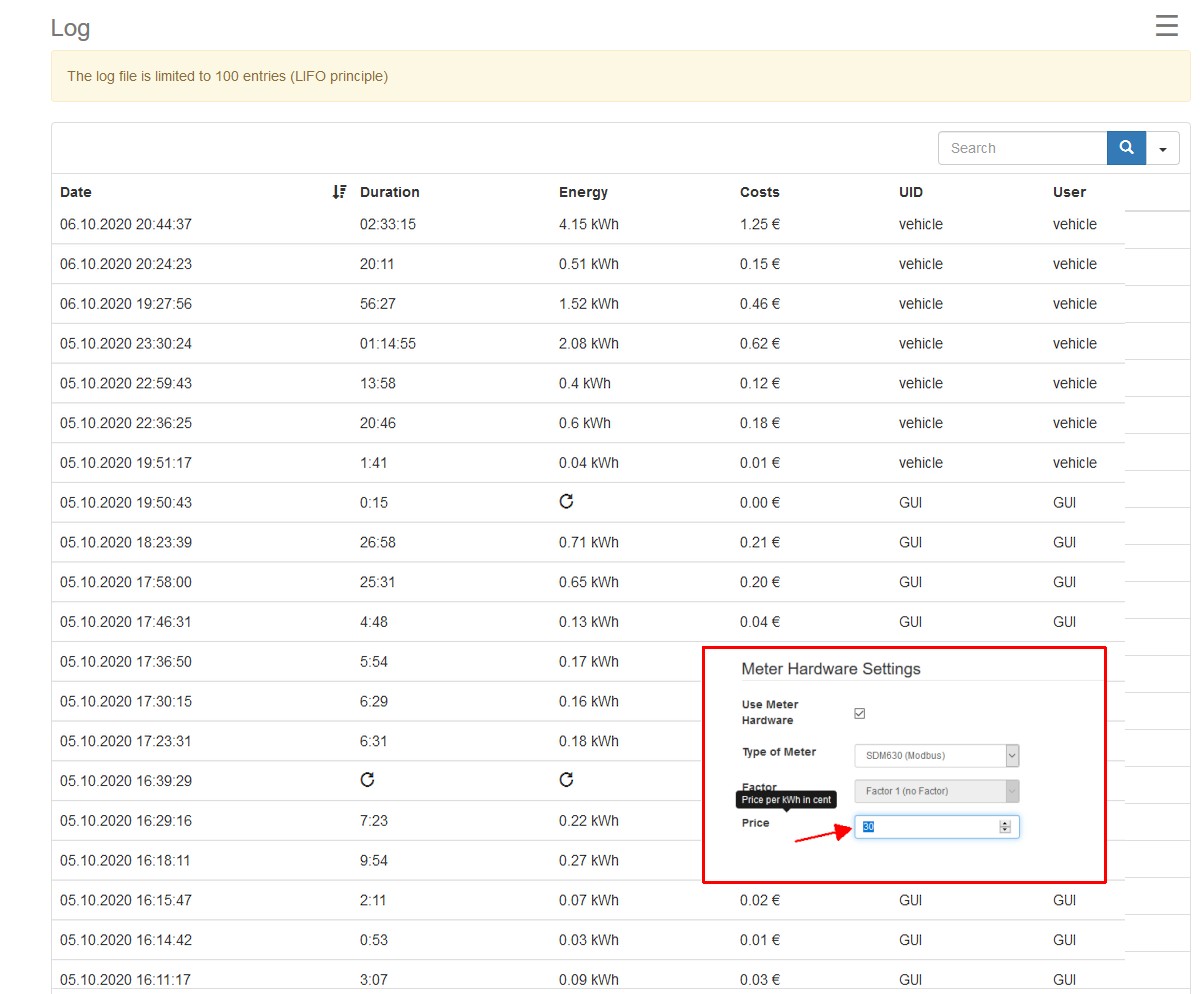This screenshot has width=1201, height=994.
Task: Sort by the Costs column header
Action: (759, 192)
